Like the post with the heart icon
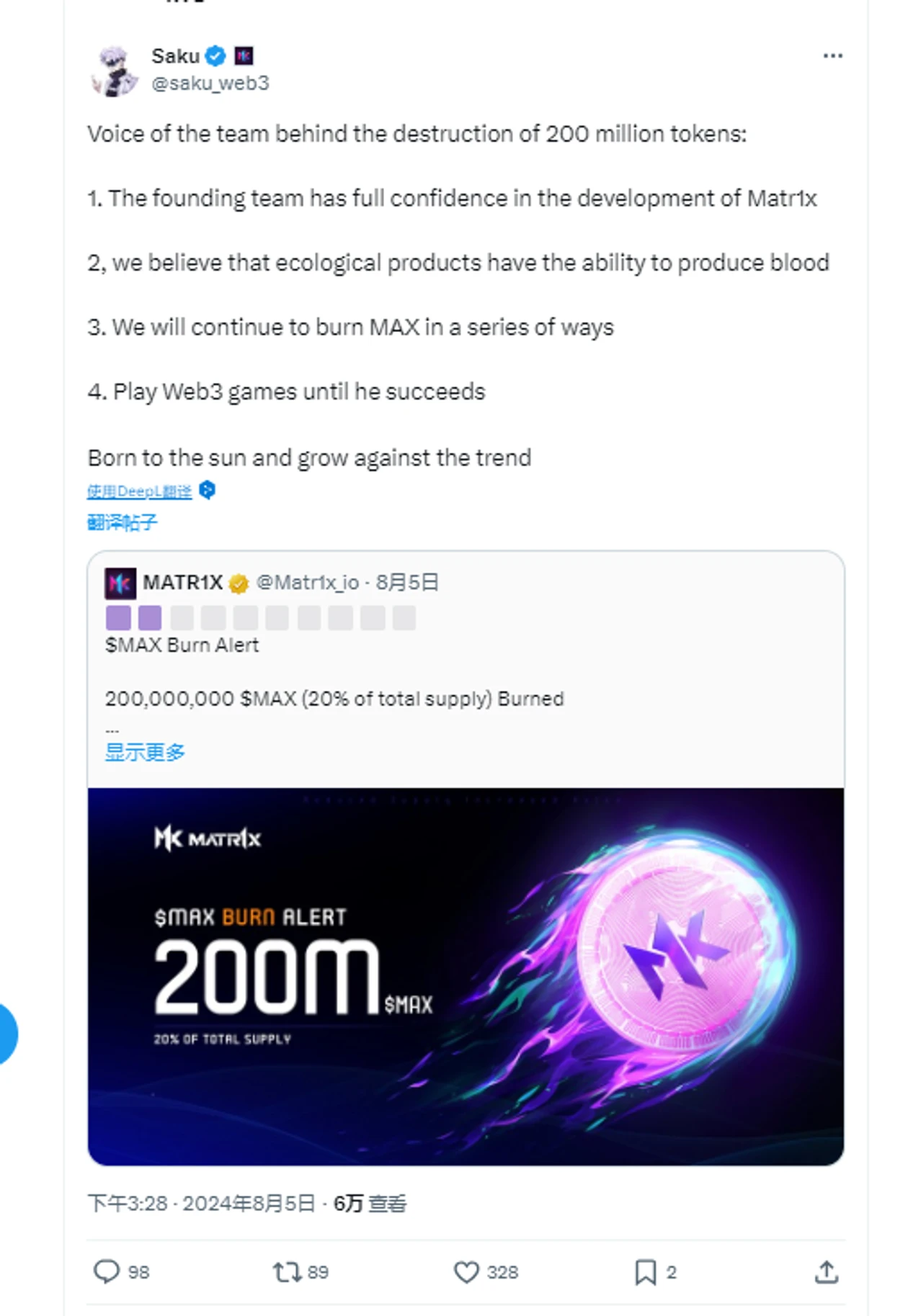The height and width of the screenshot is (1316, 908). click(466, 1271)
